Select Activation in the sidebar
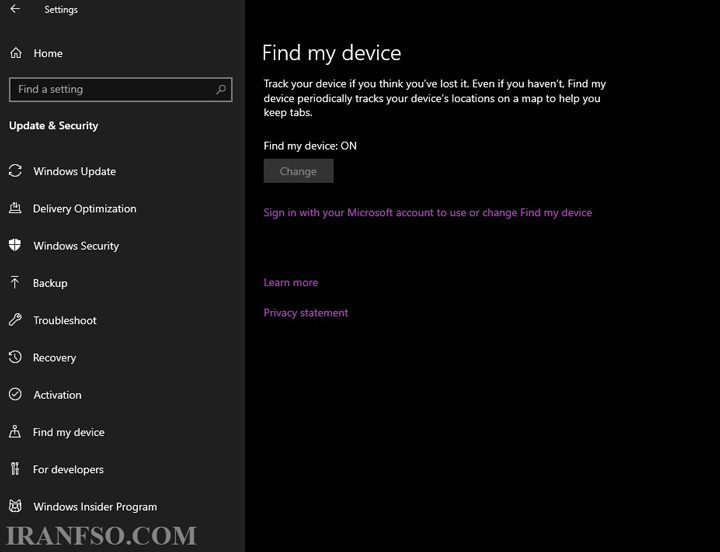 tap(57, 394)
